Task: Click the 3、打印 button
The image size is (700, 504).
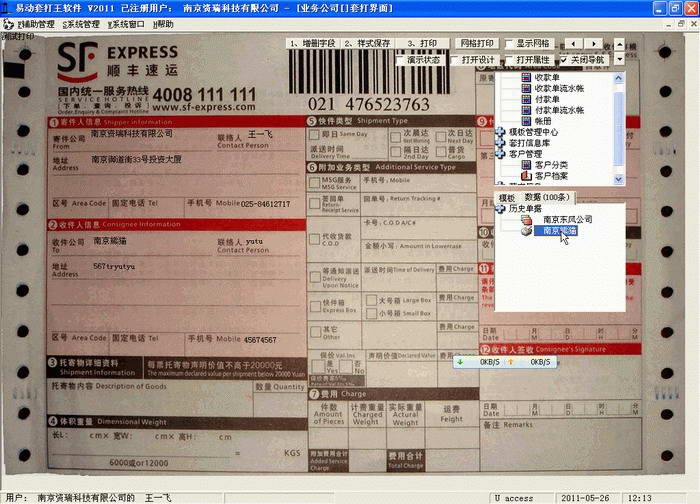Action: pyautogui.click(x=422, y=43)
